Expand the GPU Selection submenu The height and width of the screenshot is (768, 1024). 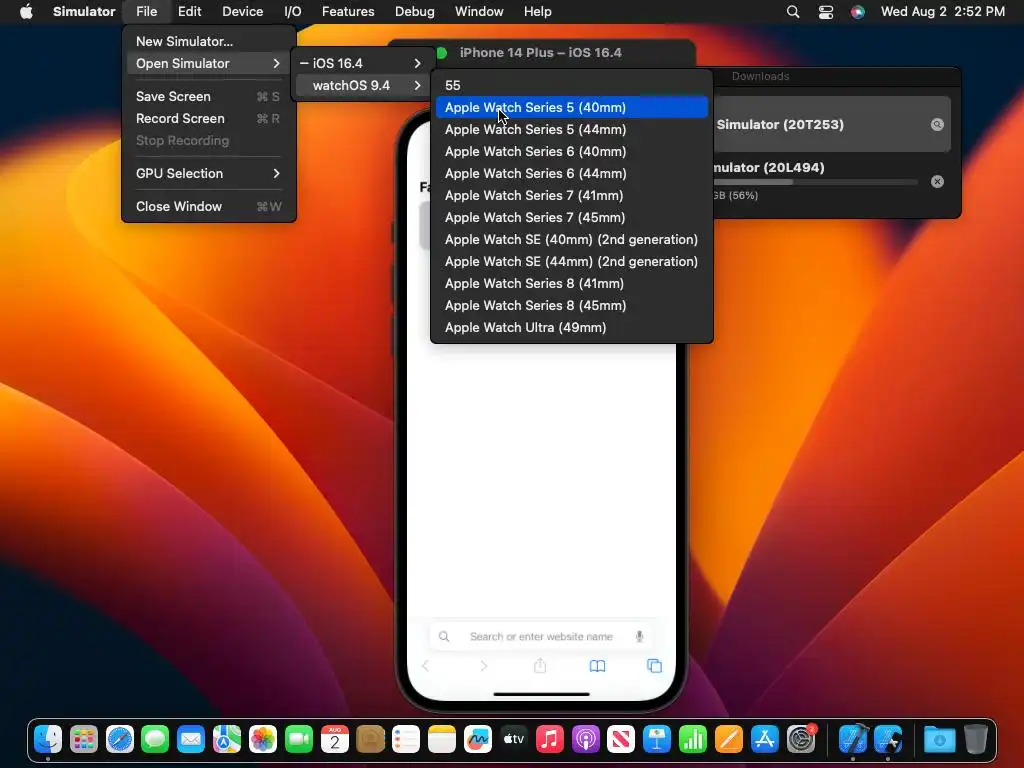tap(209, 174)
